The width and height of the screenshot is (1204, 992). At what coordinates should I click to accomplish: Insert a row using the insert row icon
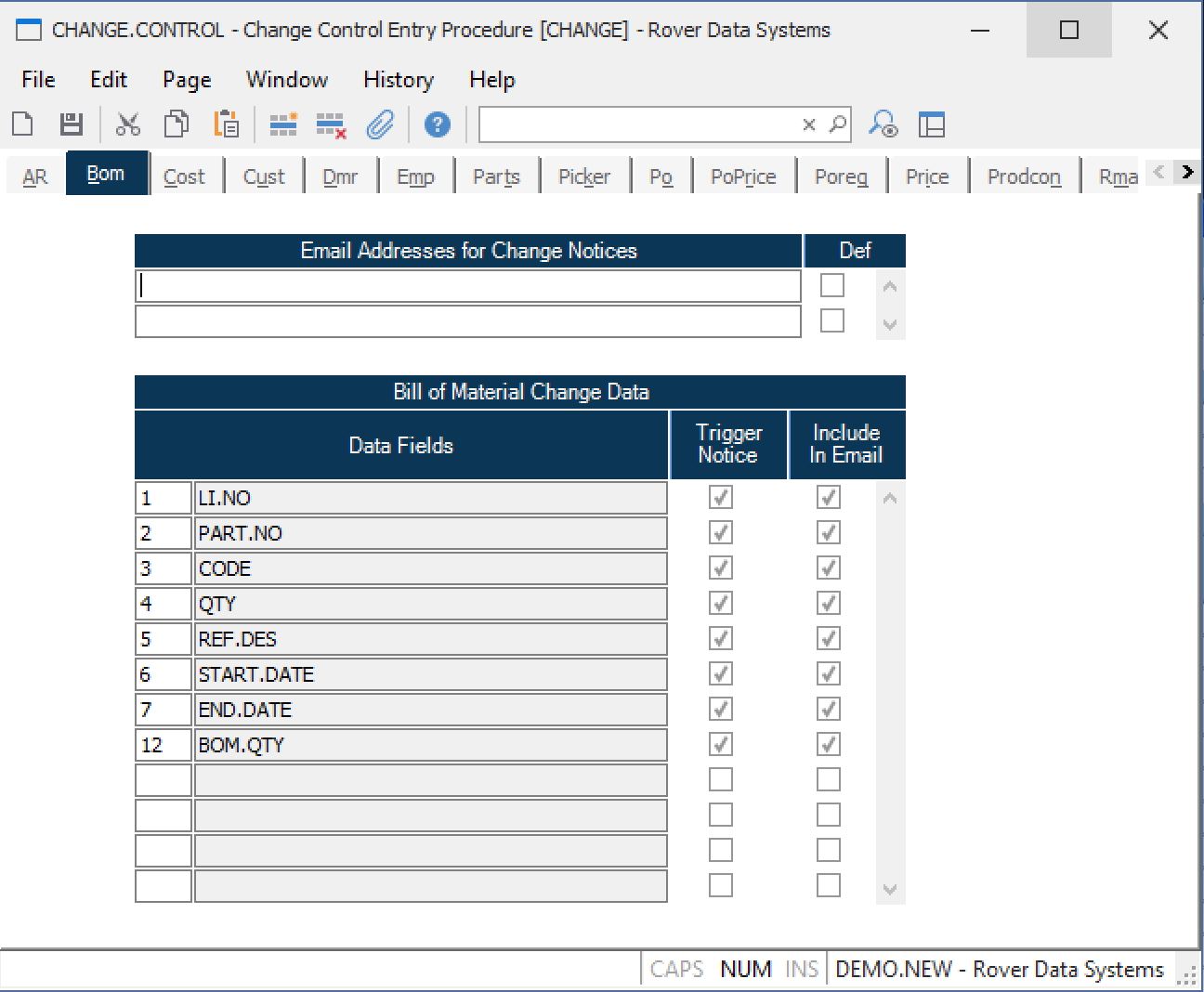(282, 124)
